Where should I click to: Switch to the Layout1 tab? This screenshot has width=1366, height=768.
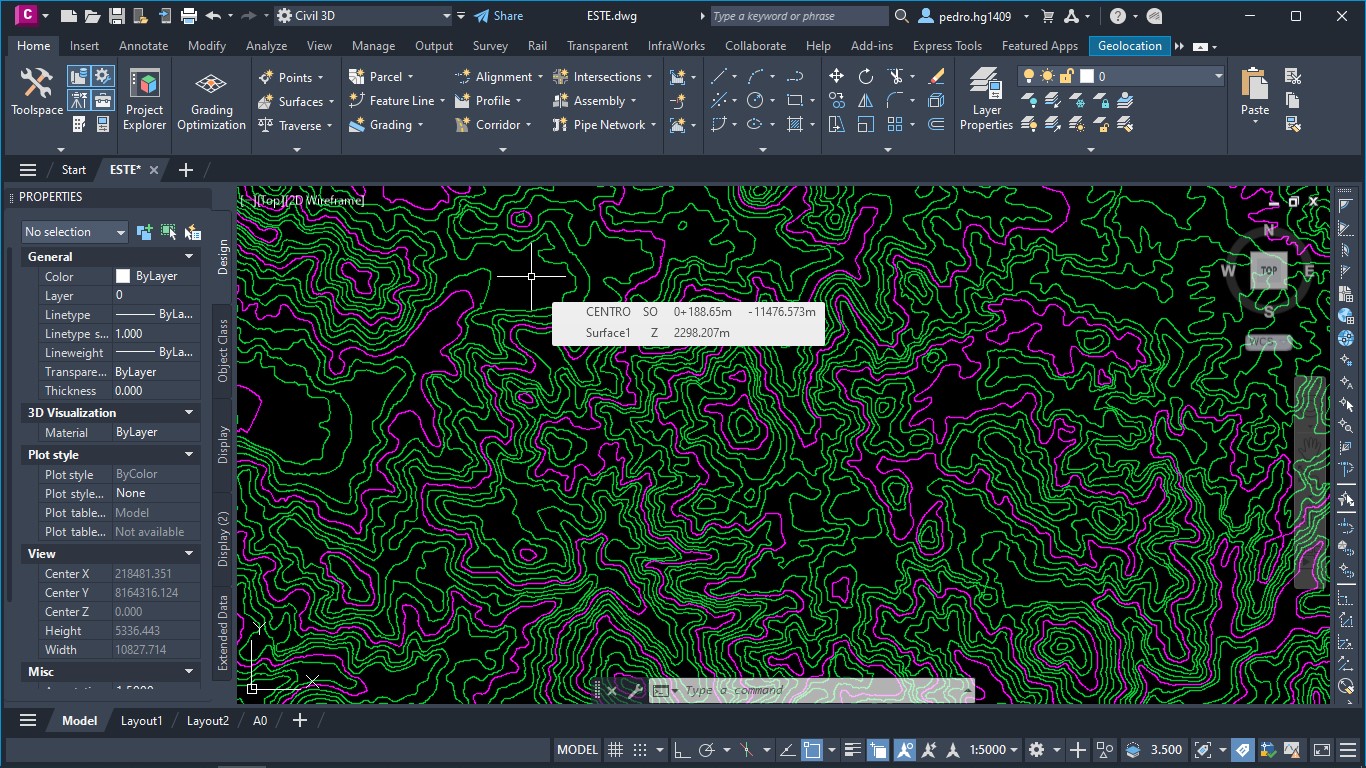pyautogui.click(x=141, y=721)
